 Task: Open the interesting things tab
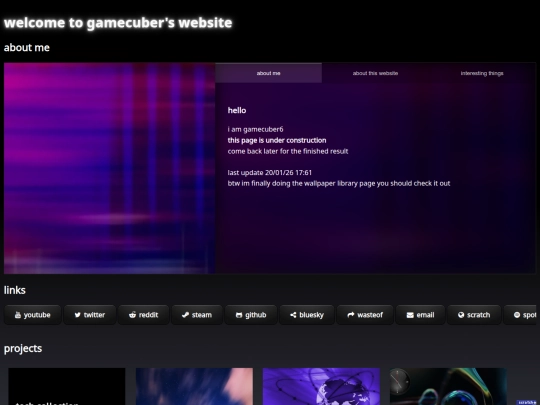pos(482,73)
